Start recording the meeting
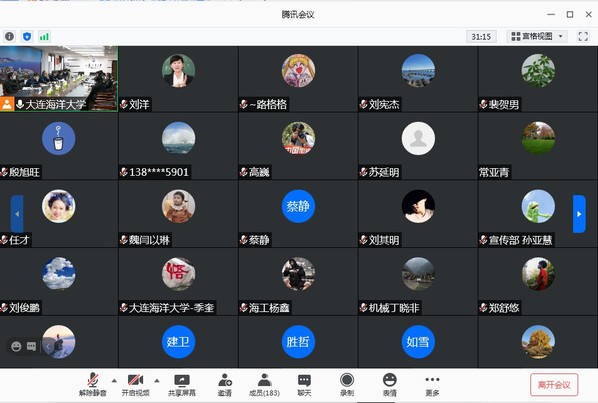The height and width of the screenshot is (403, 598). (347, 385)
